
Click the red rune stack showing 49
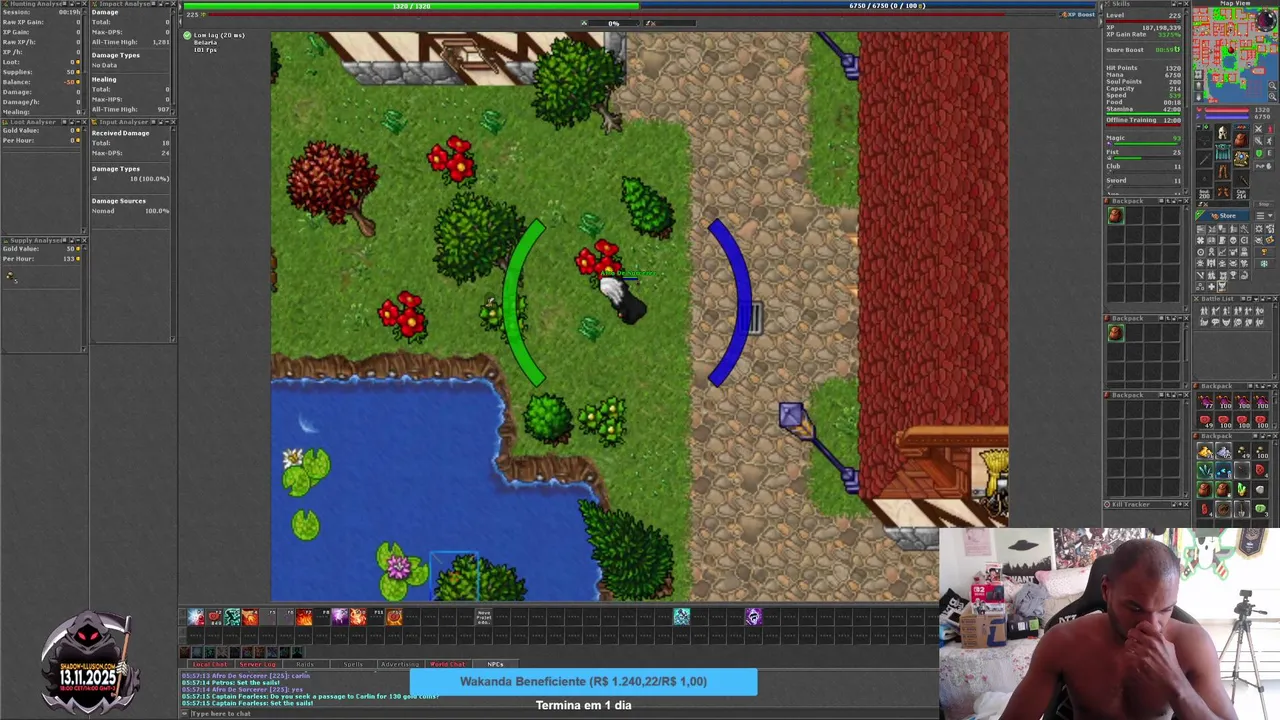pyautogui.click(x=1205, y=420)
